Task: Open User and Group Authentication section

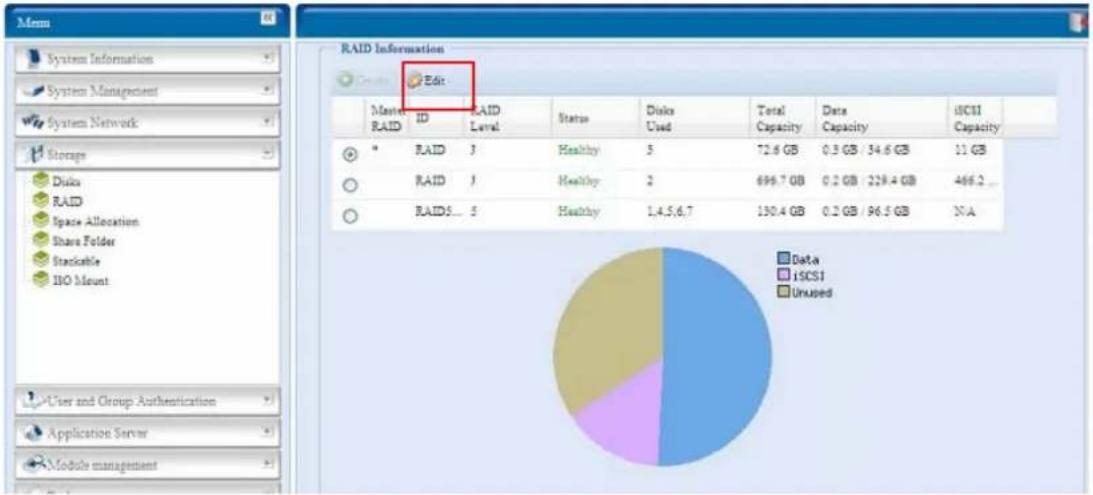Action: point(146,402)
